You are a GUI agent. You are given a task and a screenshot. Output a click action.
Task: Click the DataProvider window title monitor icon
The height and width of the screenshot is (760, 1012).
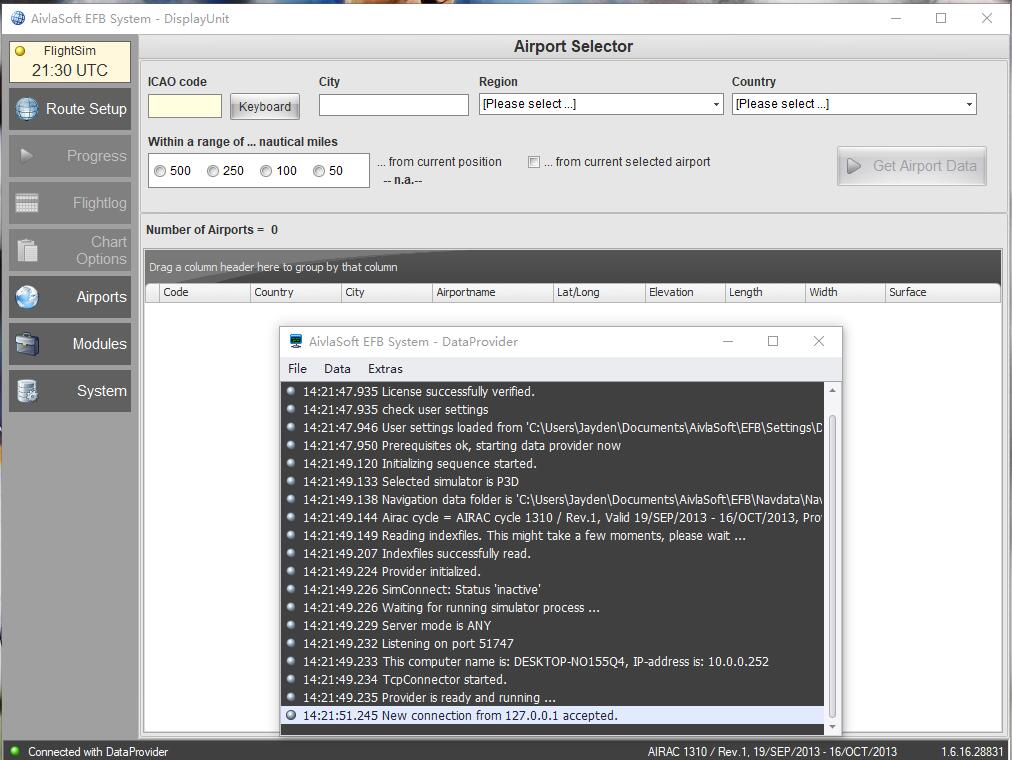click(296, 341)
